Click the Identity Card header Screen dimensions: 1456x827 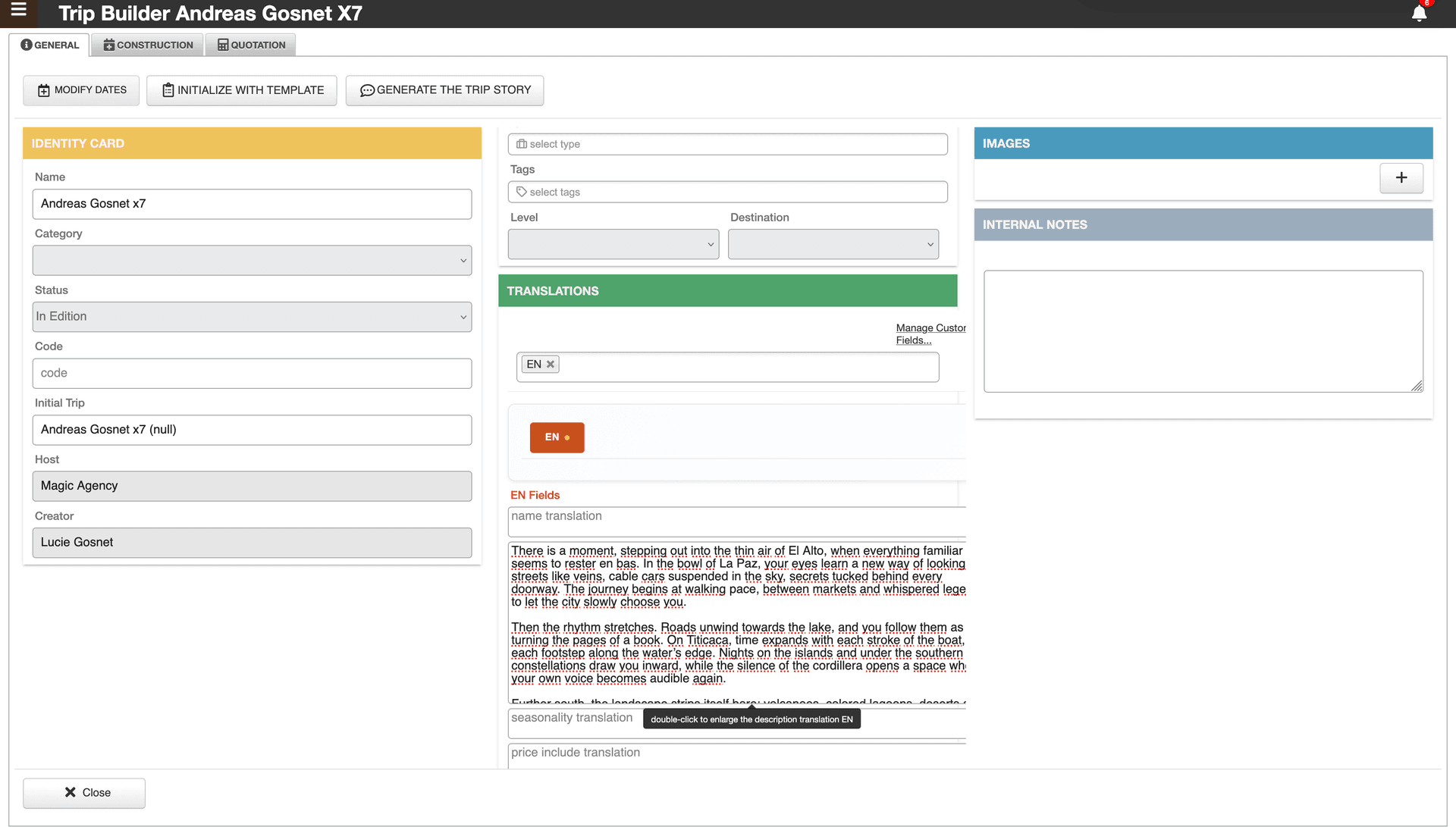[252, 143]
